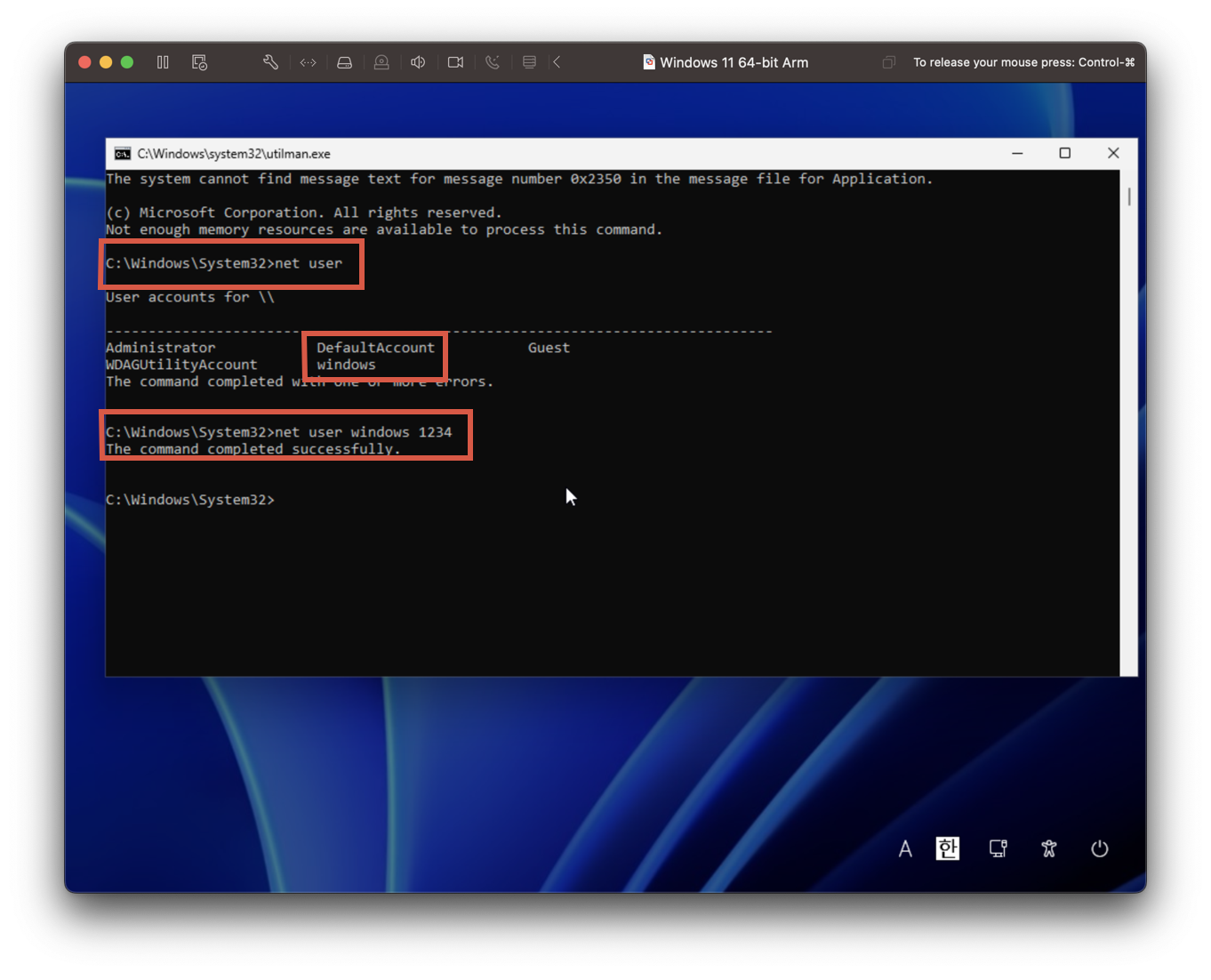
Task: Maximize the utilman.exe command window
Action: tap(1065, 153)
